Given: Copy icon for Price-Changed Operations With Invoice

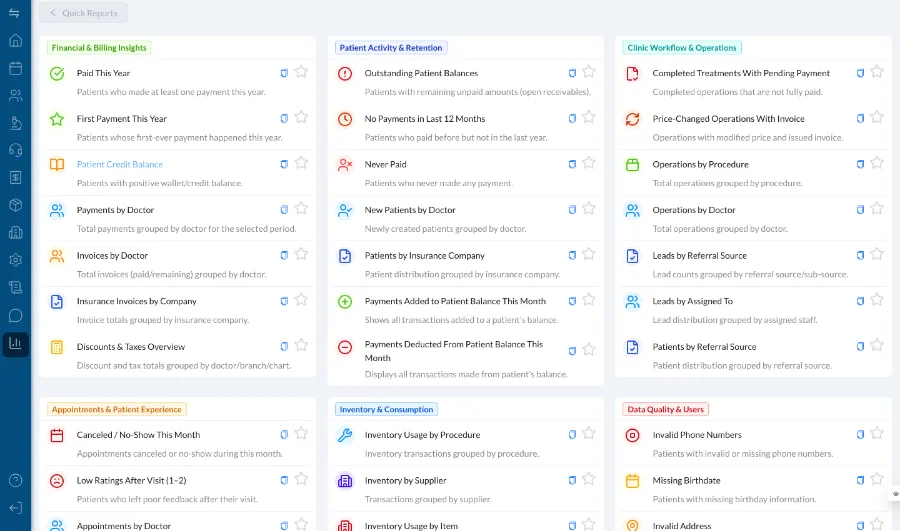Looking at the screenshot, I should click(x=860, y=118).
